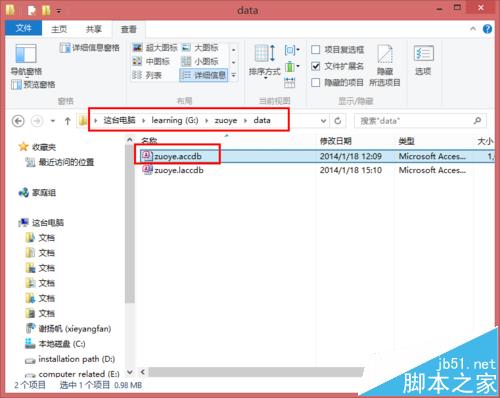Open the File tab
Image resolution: width=500 pixels, height=398 pixels.
pyautogui.click(x=24, y=29)
